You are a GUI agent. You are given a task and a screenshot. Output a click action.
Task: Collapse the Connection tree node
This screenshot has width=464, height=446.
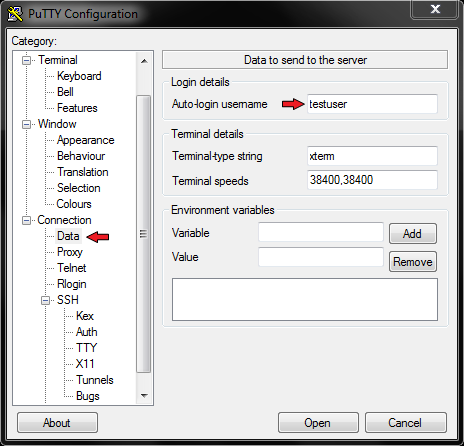(x=26, y=220)
